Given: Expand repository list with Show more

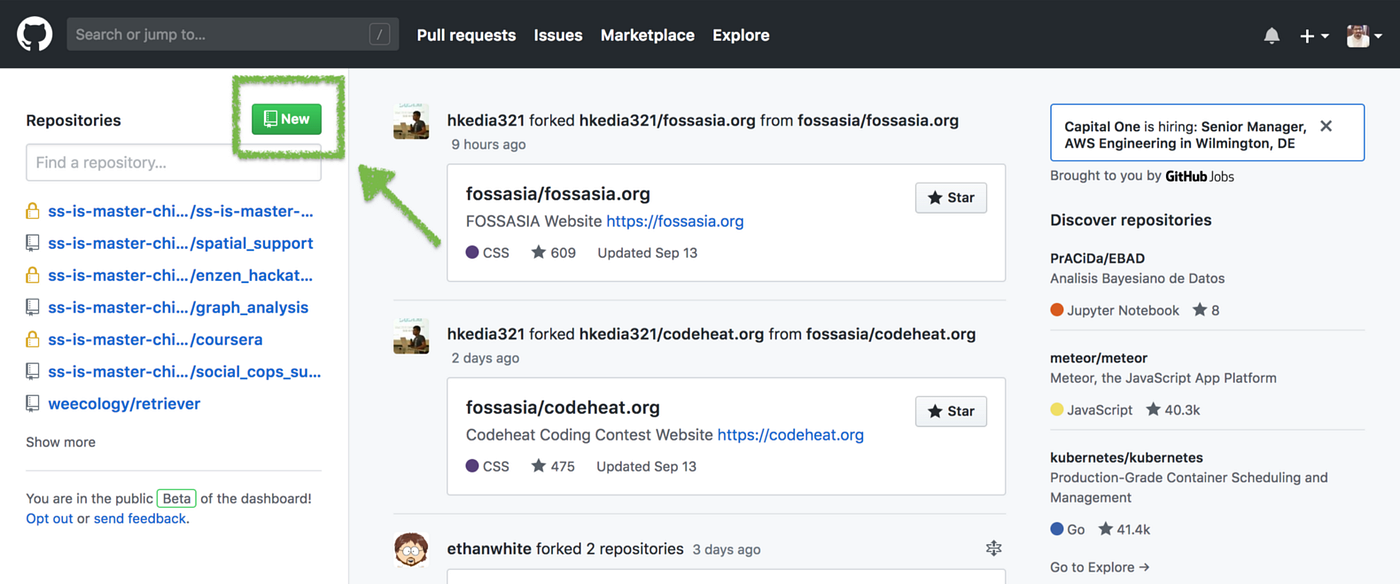Looking at the screenshot, I should coord(61,442).
